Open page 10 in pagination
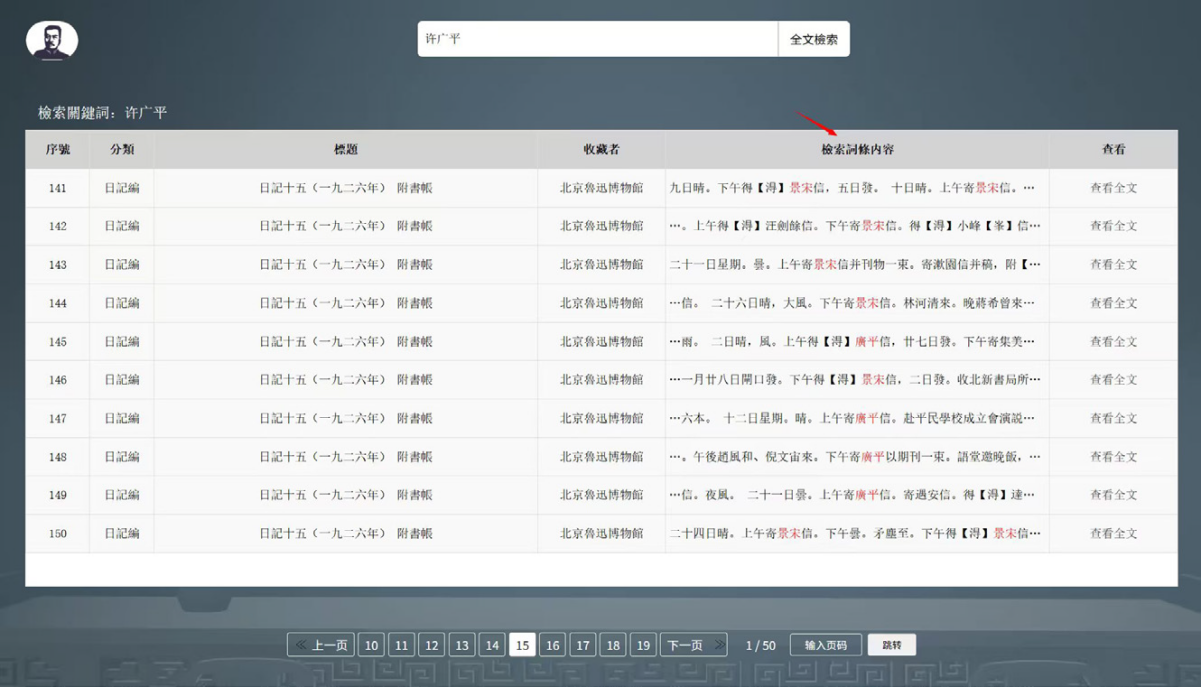1201x687 pixels. tap(371, 645)
